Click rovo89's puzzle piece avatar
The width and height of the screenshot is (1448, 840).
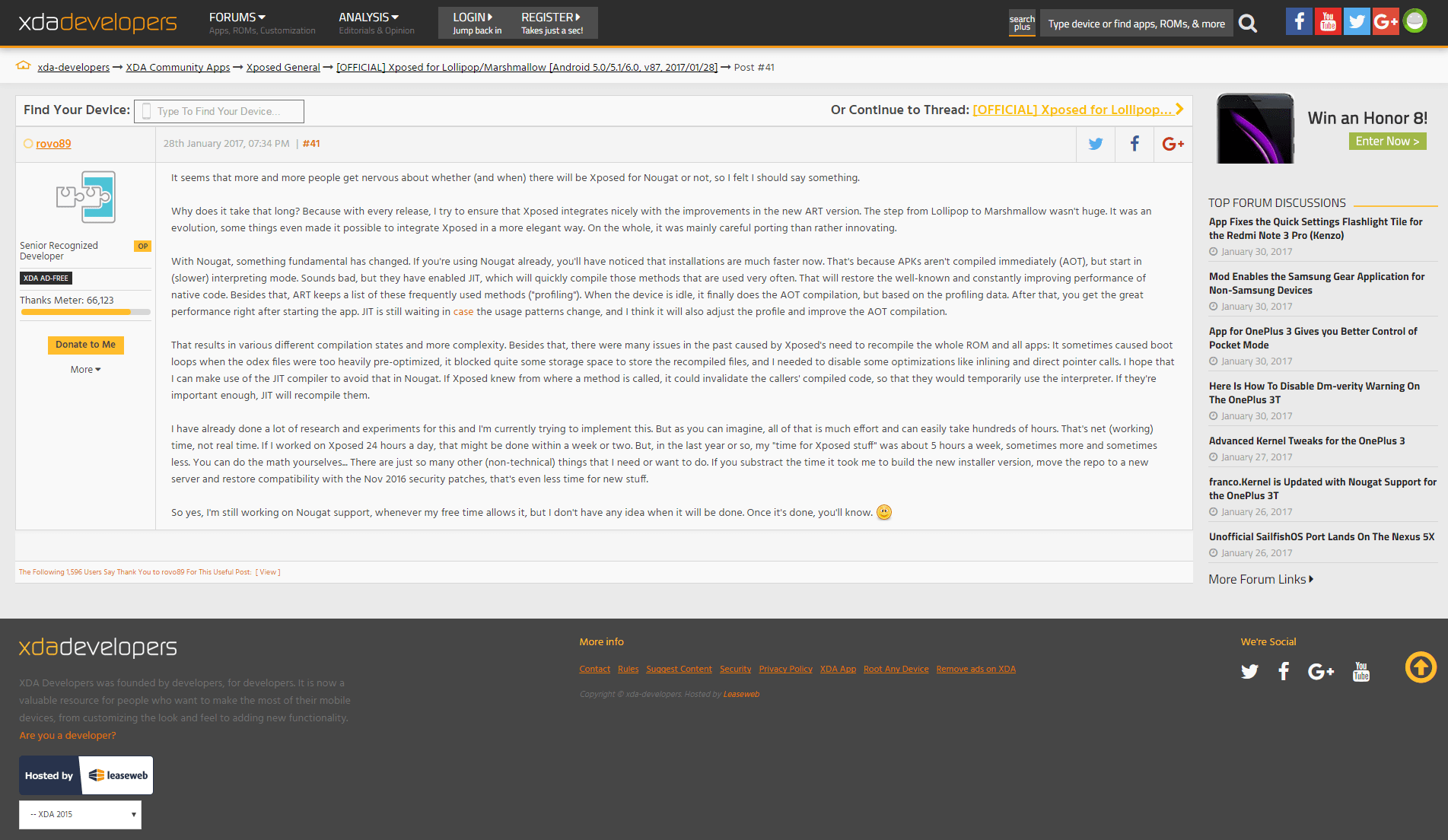point(85,197)
